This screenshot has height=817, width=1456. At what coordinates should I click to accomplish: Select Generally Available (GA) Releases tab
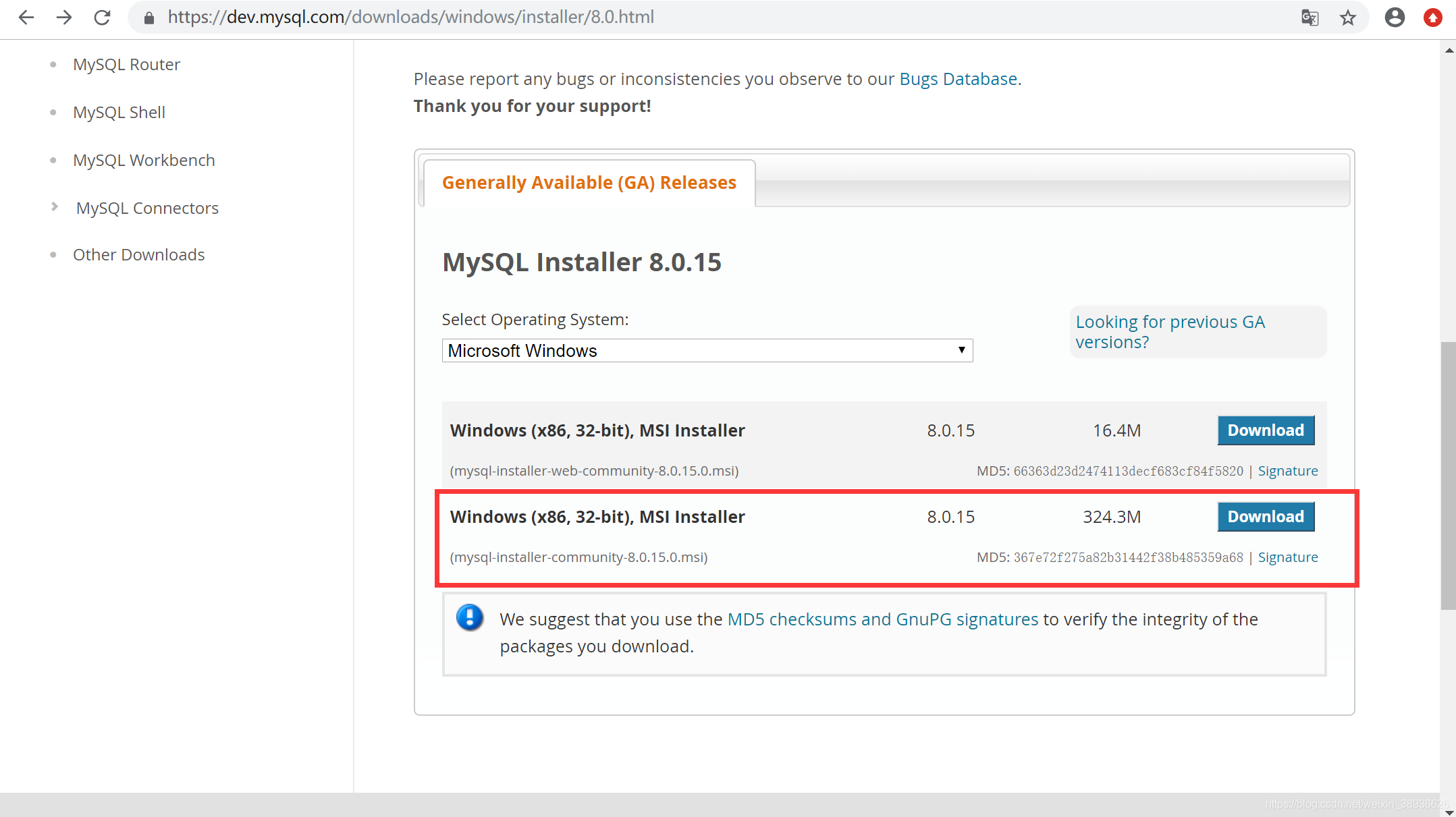click(x=589, y=183)
